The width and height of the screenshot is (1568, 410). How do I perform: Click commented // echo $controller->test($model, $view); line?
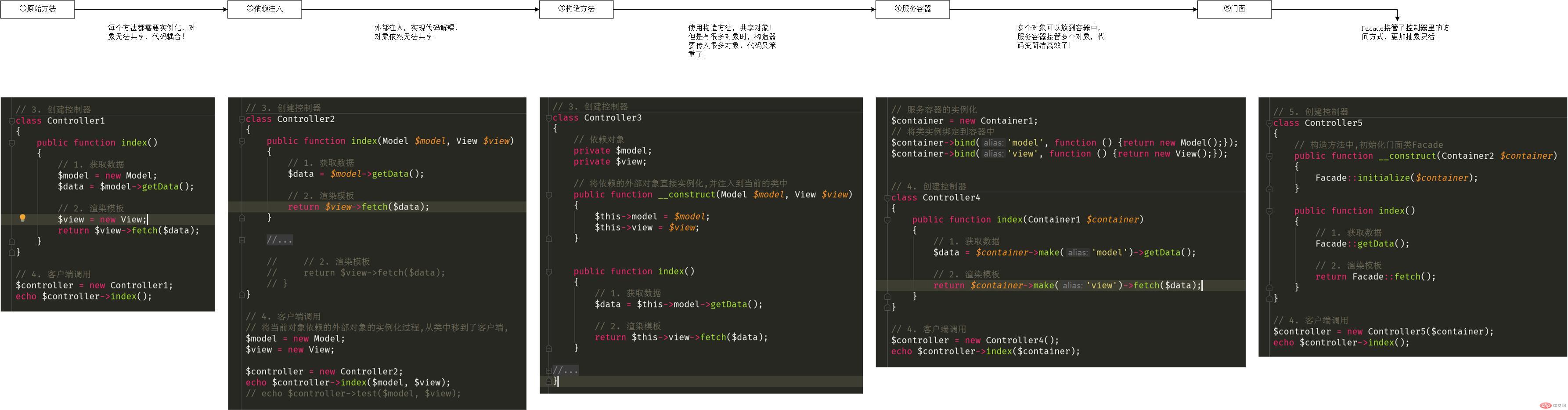[x=353, y=394]
